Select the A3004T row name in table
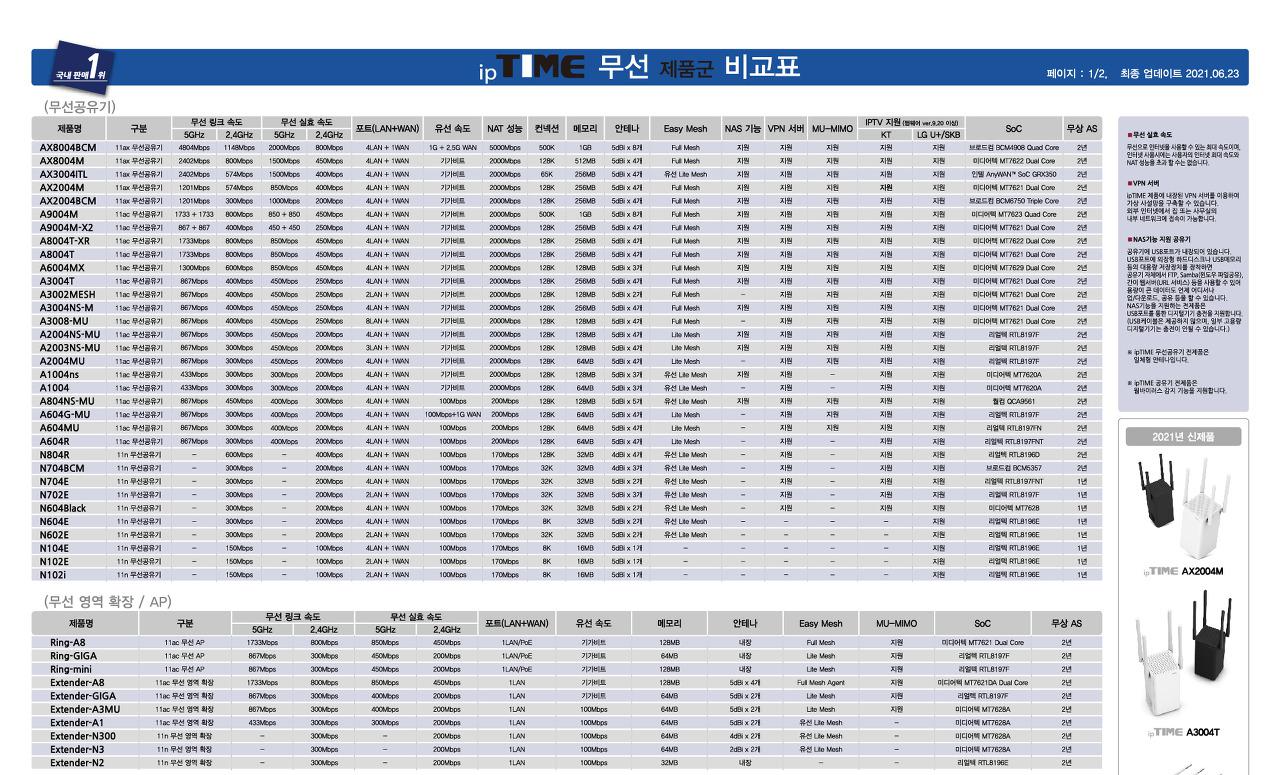The image size is (1280, 775). pos(56,281)
